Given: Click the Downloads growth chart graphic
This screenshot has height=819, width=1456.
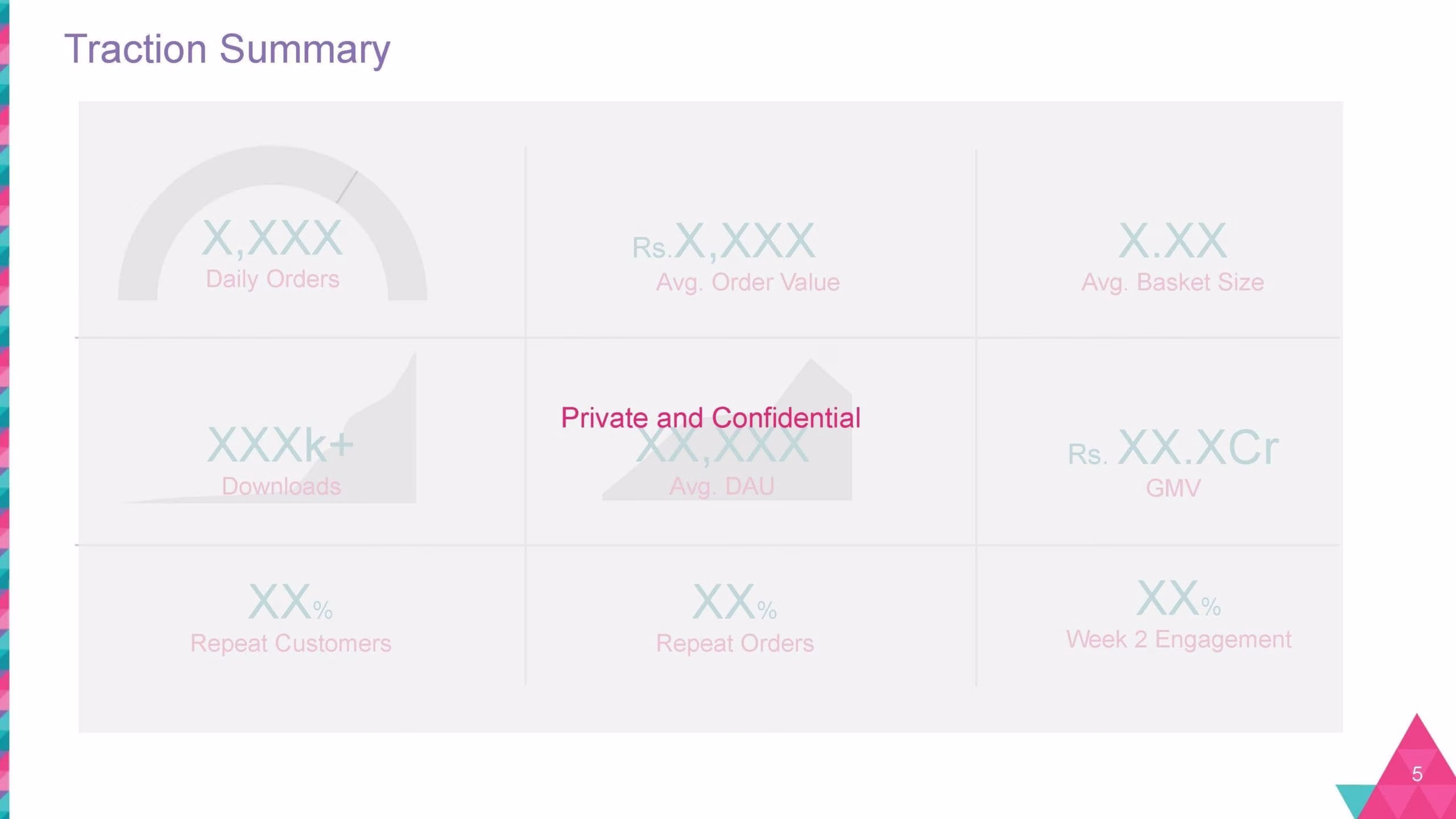Looking at the screenshot, I should tap(267, 428).
